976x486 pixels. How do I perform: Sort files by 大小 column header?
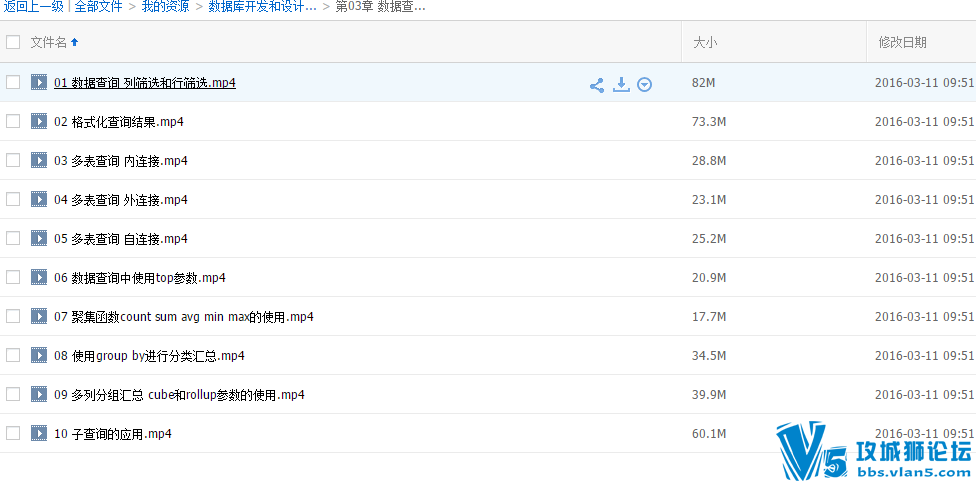(x=706, y=42)
